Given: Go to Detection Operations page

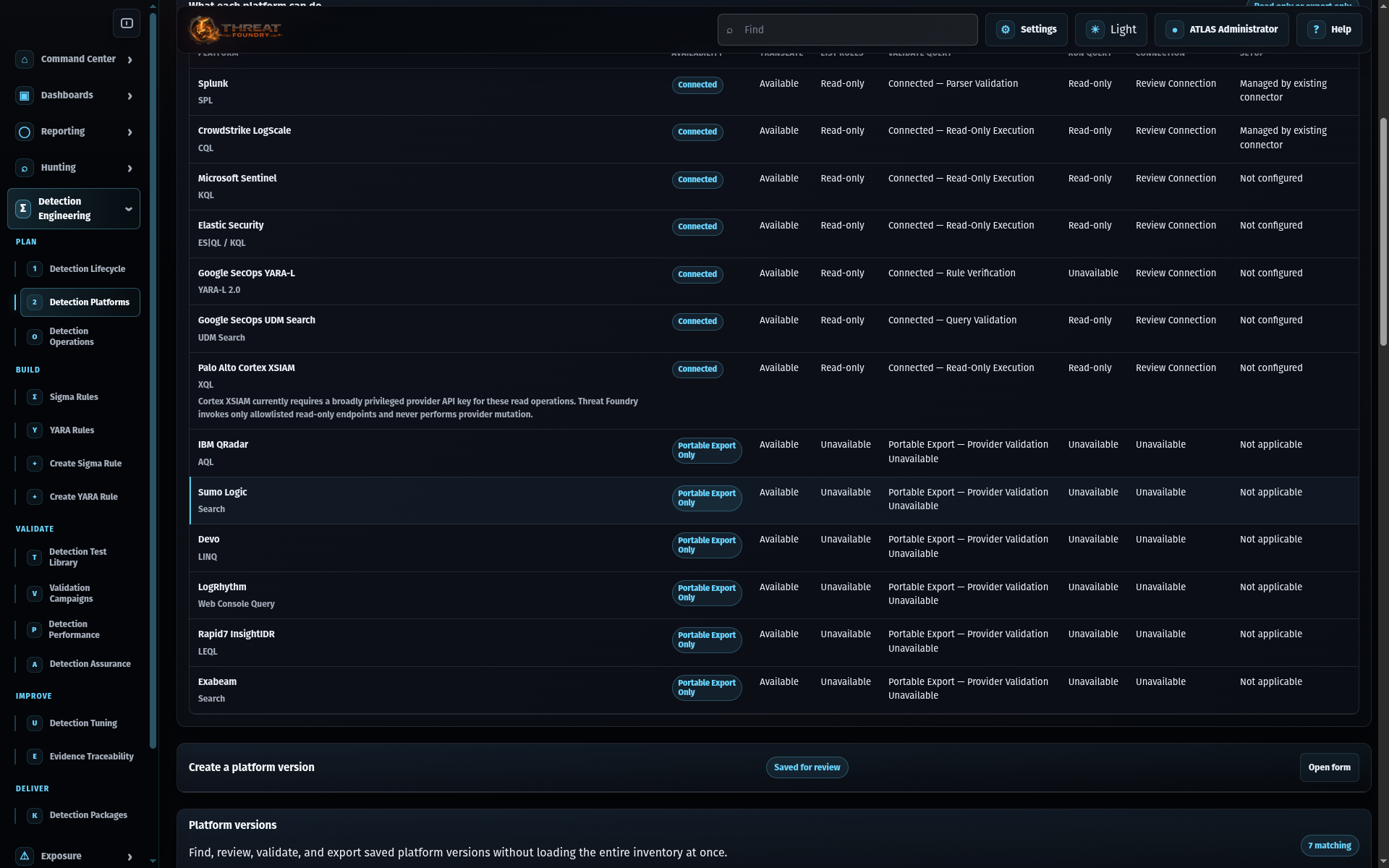Looking at the screenshot, I should pyautogui.click(x=80, y=336).
